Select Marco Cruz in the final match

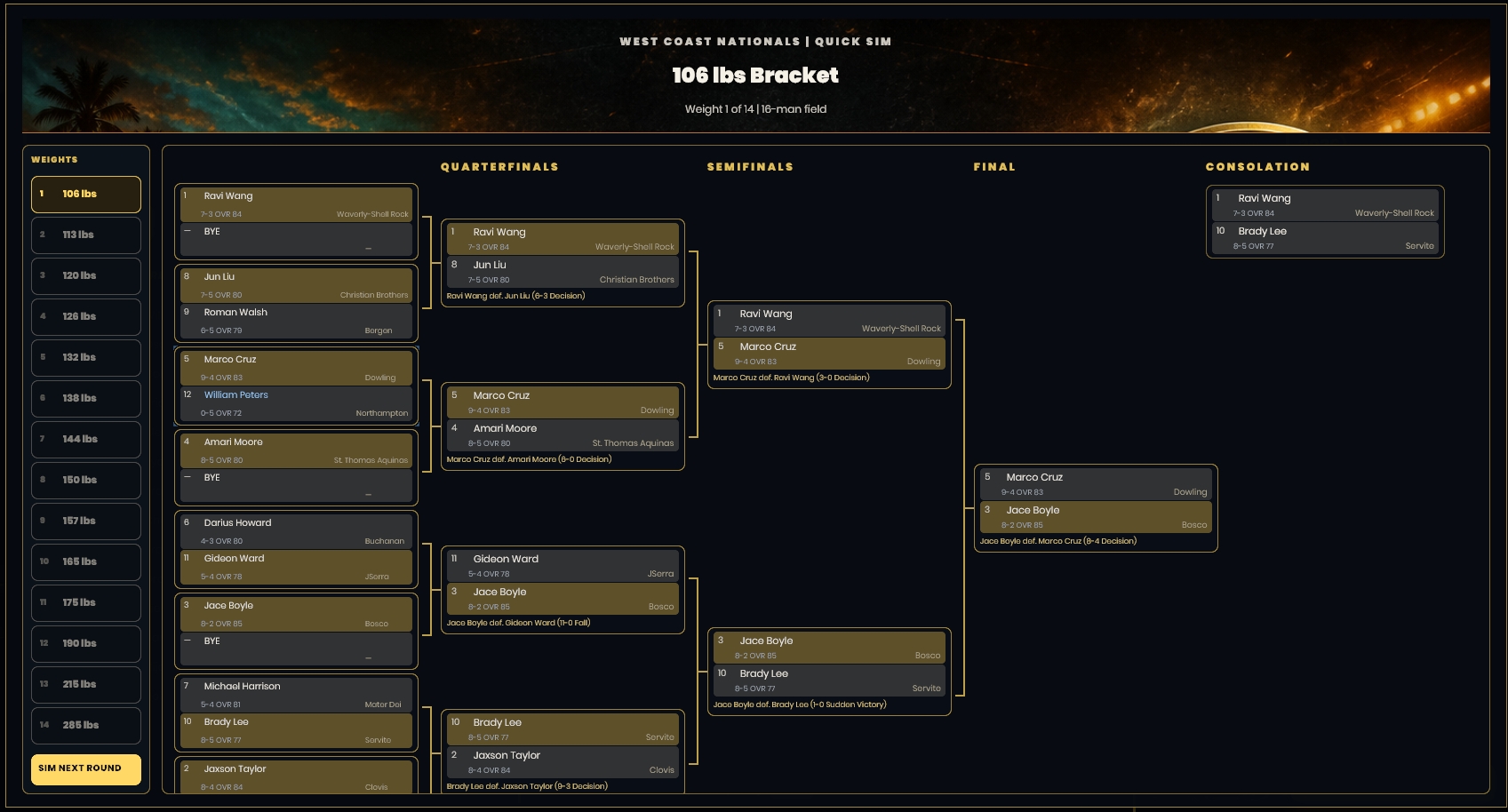(1096, 484)
